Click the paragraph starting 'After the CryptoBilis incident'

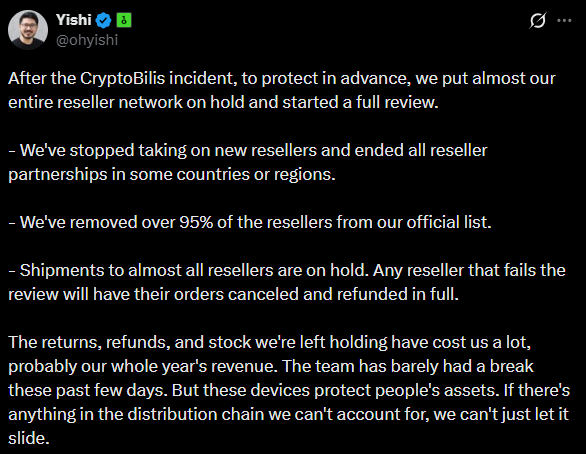pyautogui.click(x=282, y=90)
